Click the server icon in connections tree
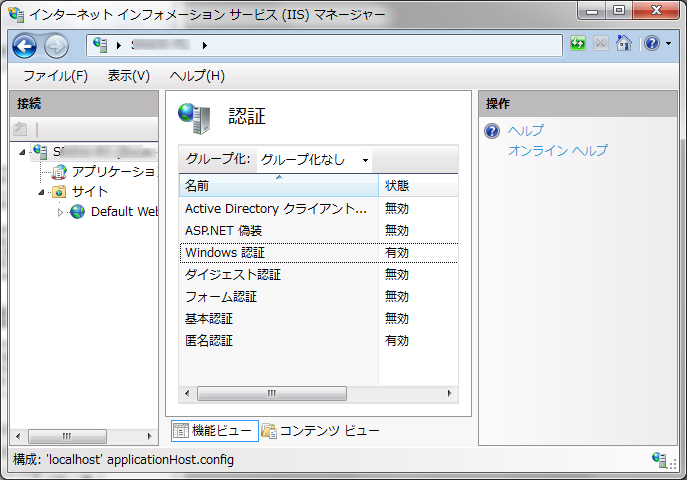The width and height of the screenshot is (687, 480). (x=40, y=152)
